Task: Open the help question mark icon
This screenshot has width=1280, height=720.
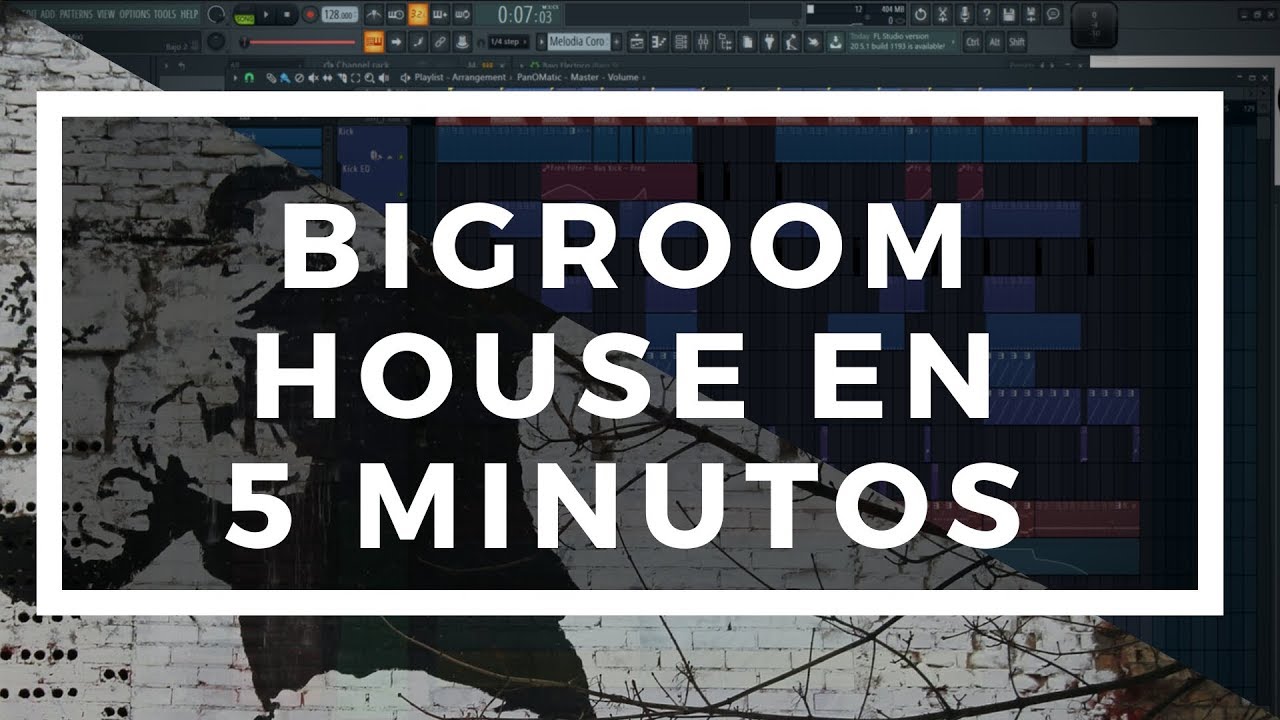Action: 986,15
